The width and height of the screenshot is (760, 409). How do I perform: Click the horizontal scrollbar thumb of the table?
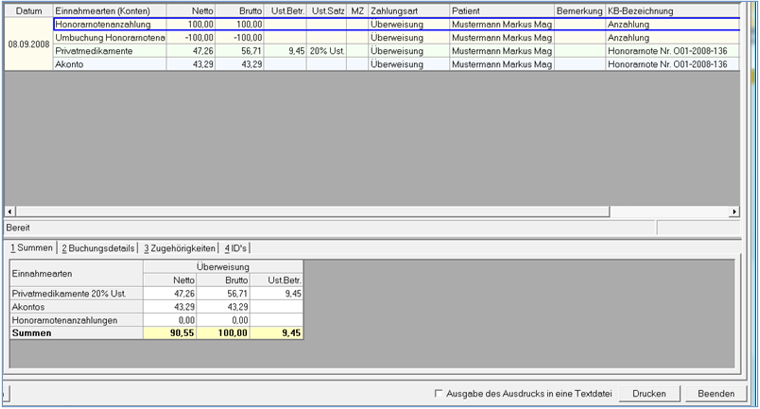coord(312,211)
